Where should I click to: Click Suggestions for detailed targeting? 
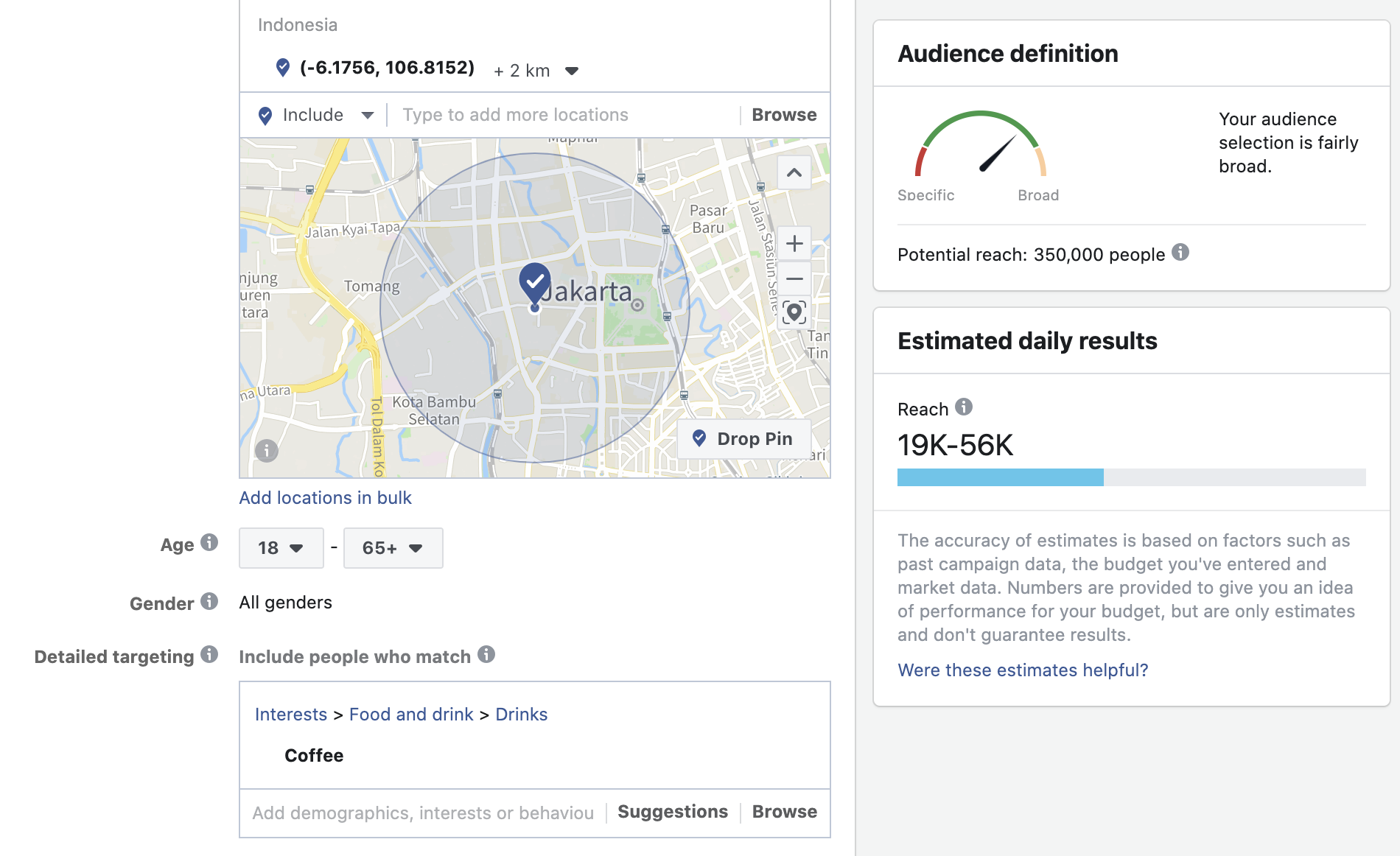pos(673,812)
